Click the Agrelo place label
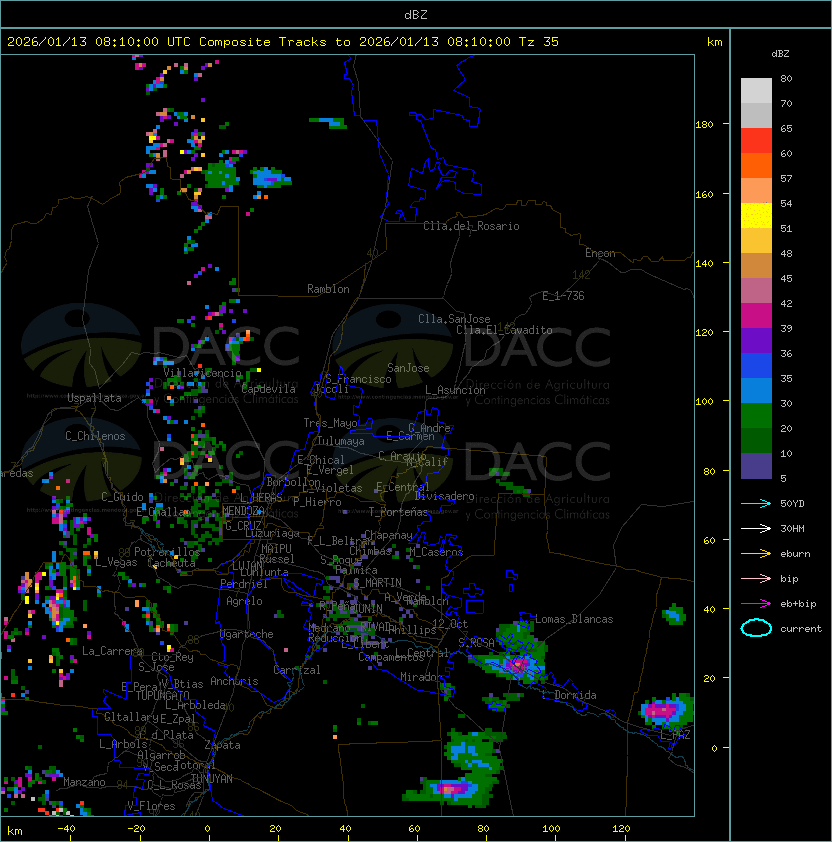 [x=244, y=601]
